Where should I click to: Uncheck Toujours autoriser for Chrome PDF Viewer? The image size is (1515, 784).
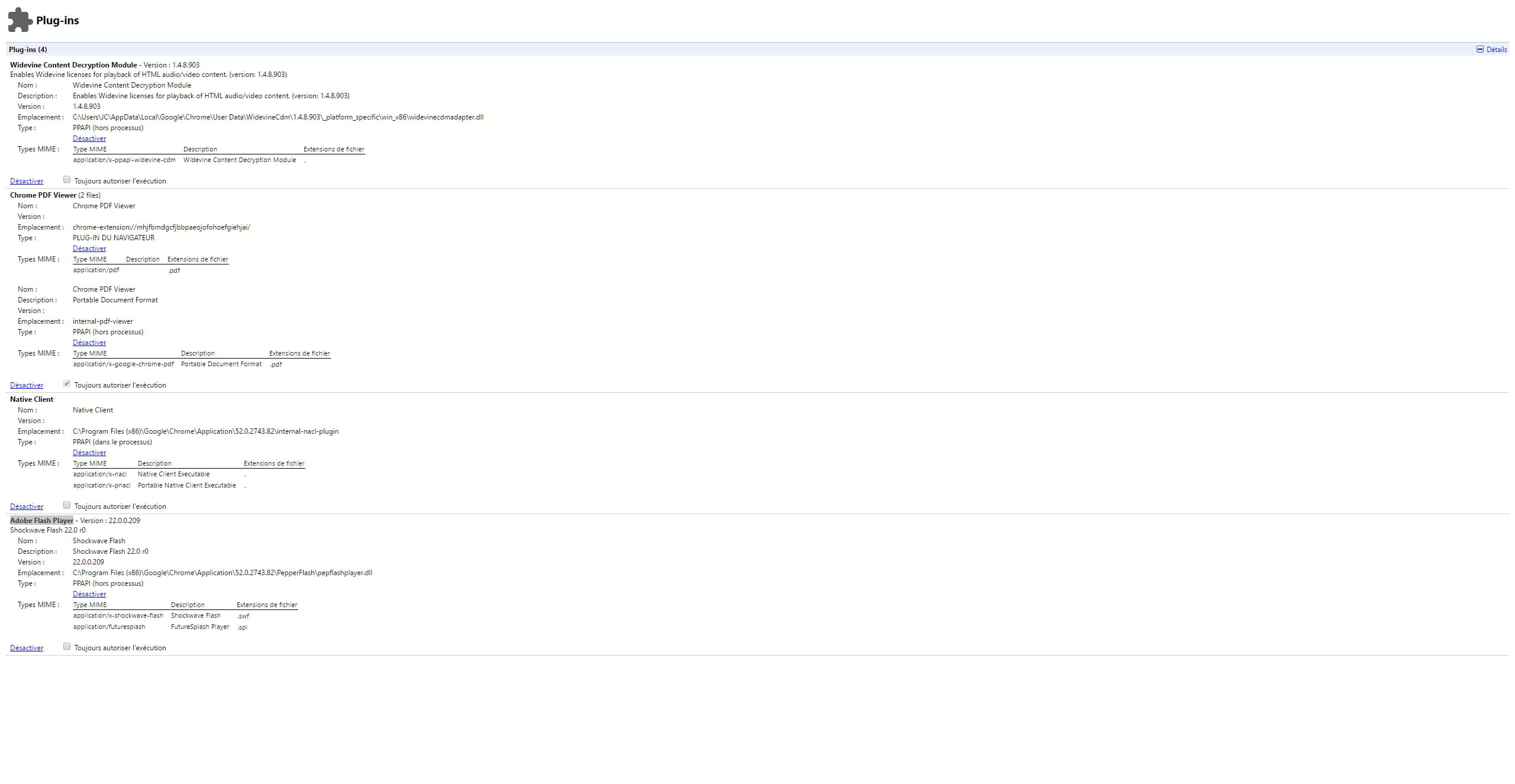click(x=67, y=384)
